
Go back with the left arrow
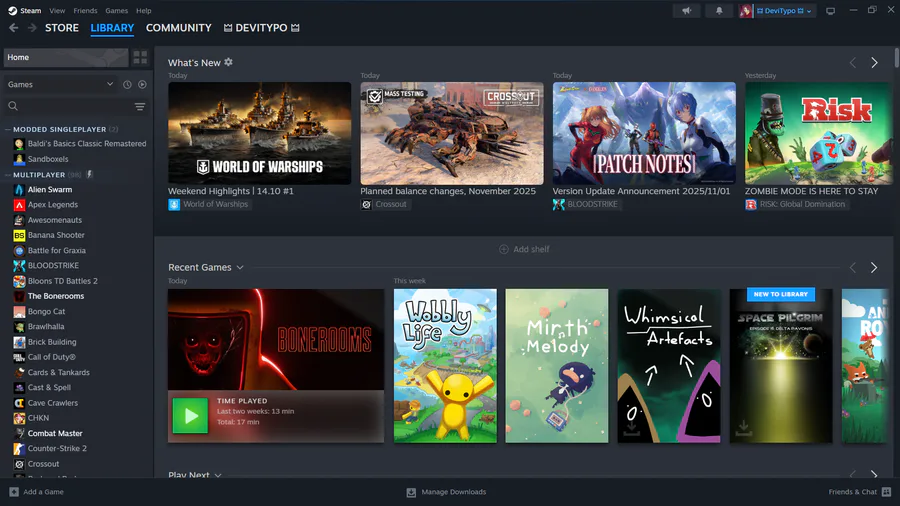tap(14, 28)
